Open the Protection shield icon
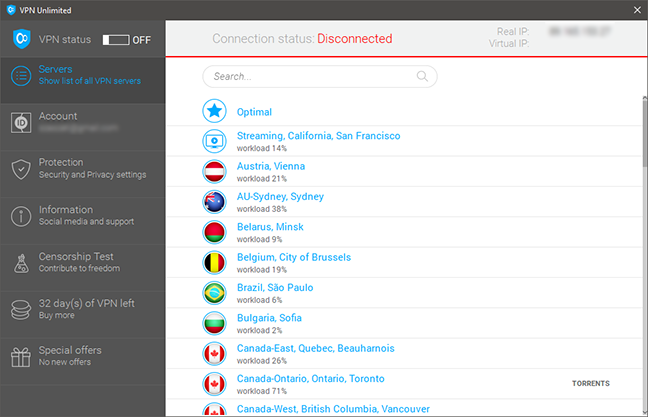Image resolution: width=648 pixels, height=417 pixels. click(x=21, y=169)
